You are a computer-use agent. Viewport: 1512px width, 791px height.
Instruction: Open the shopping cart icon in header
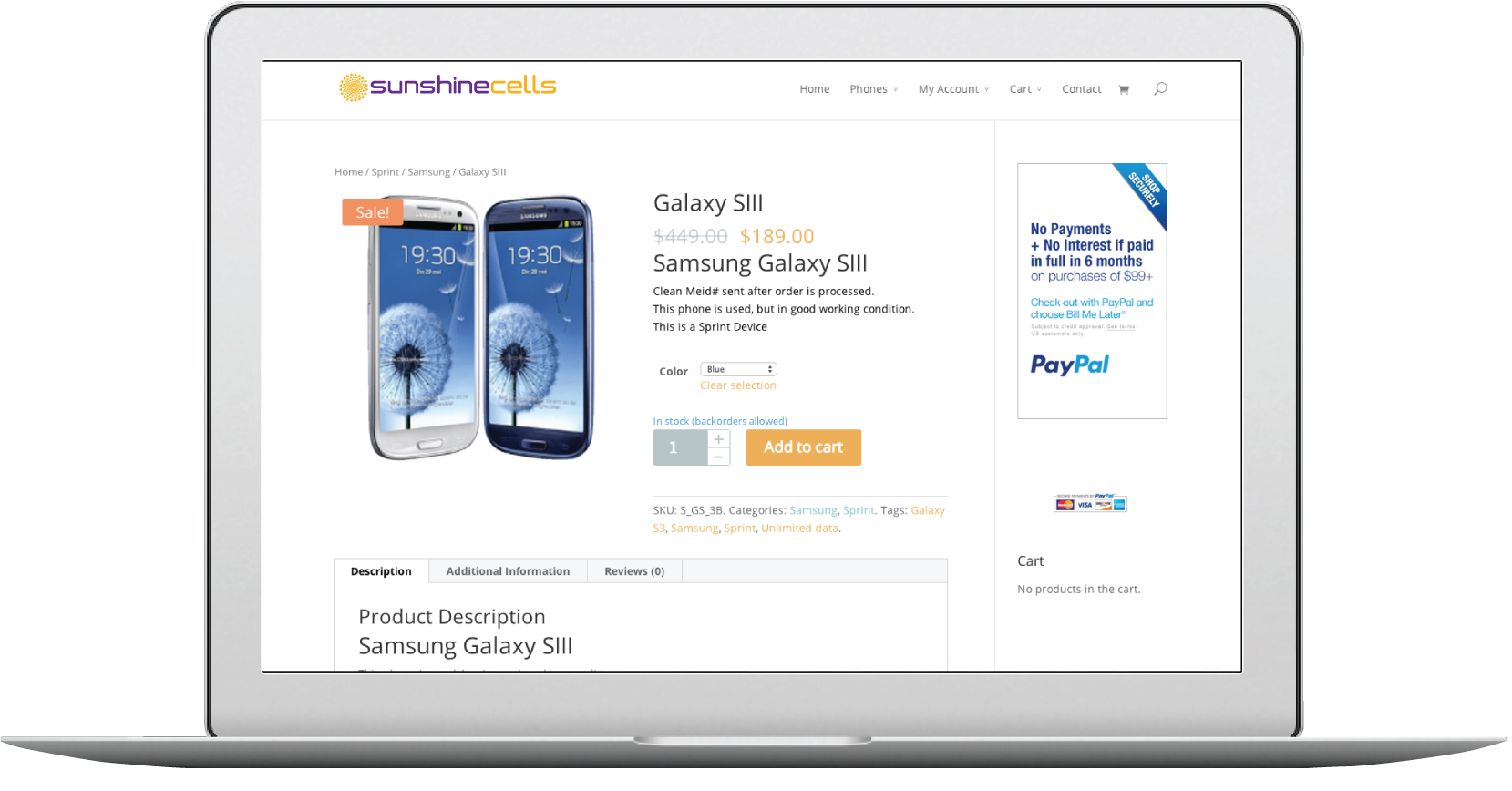pos(1124,89)
